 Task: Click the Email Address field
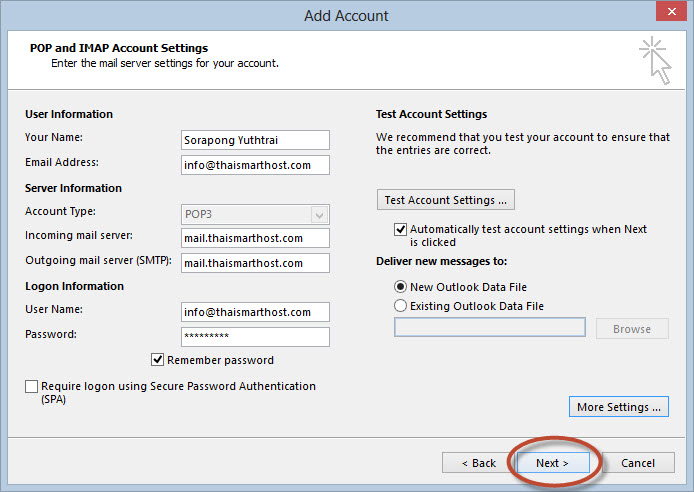255,165
